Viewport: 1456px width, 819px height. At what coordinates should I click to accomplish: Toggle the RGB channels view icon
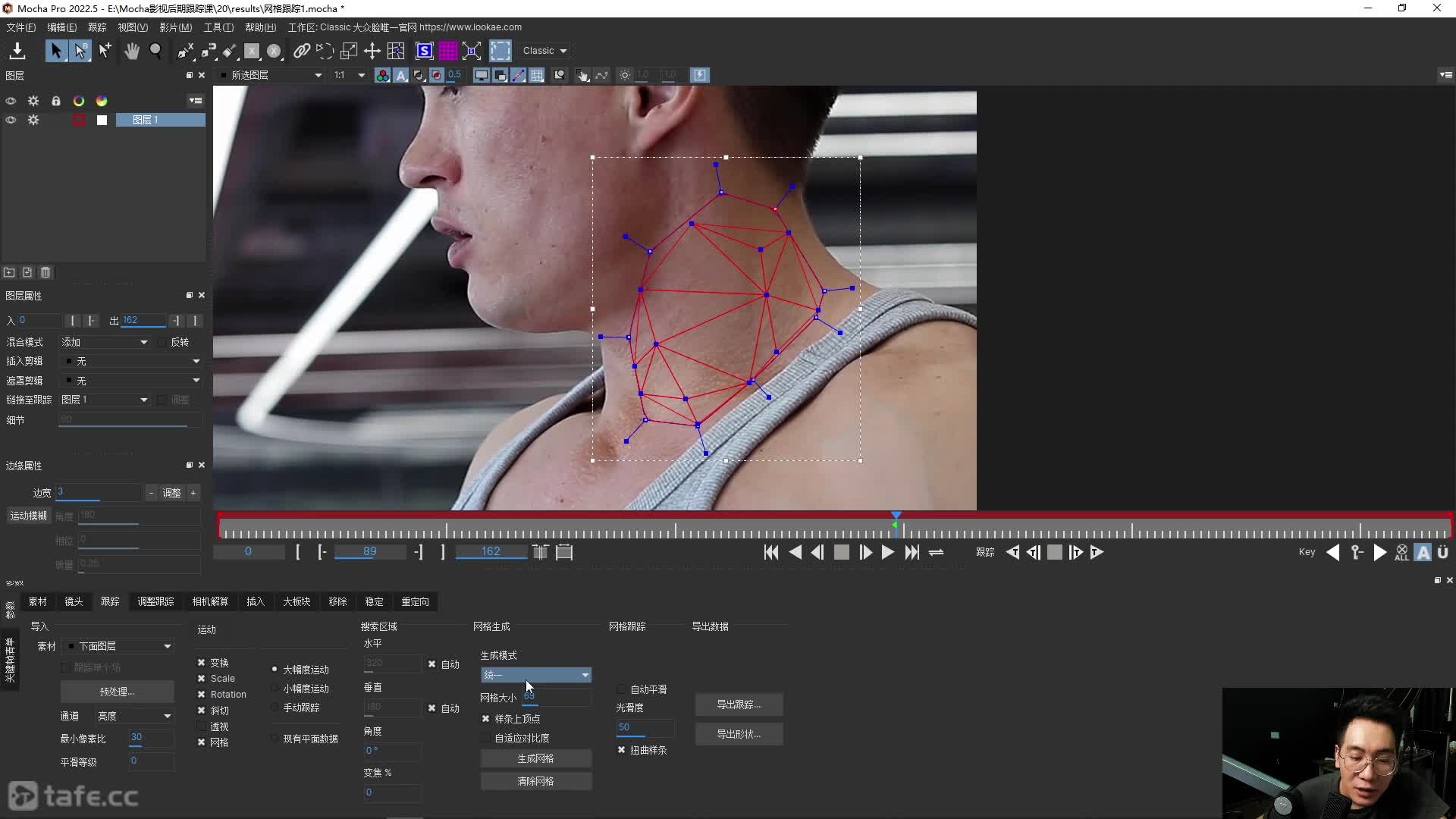[383, 75]
